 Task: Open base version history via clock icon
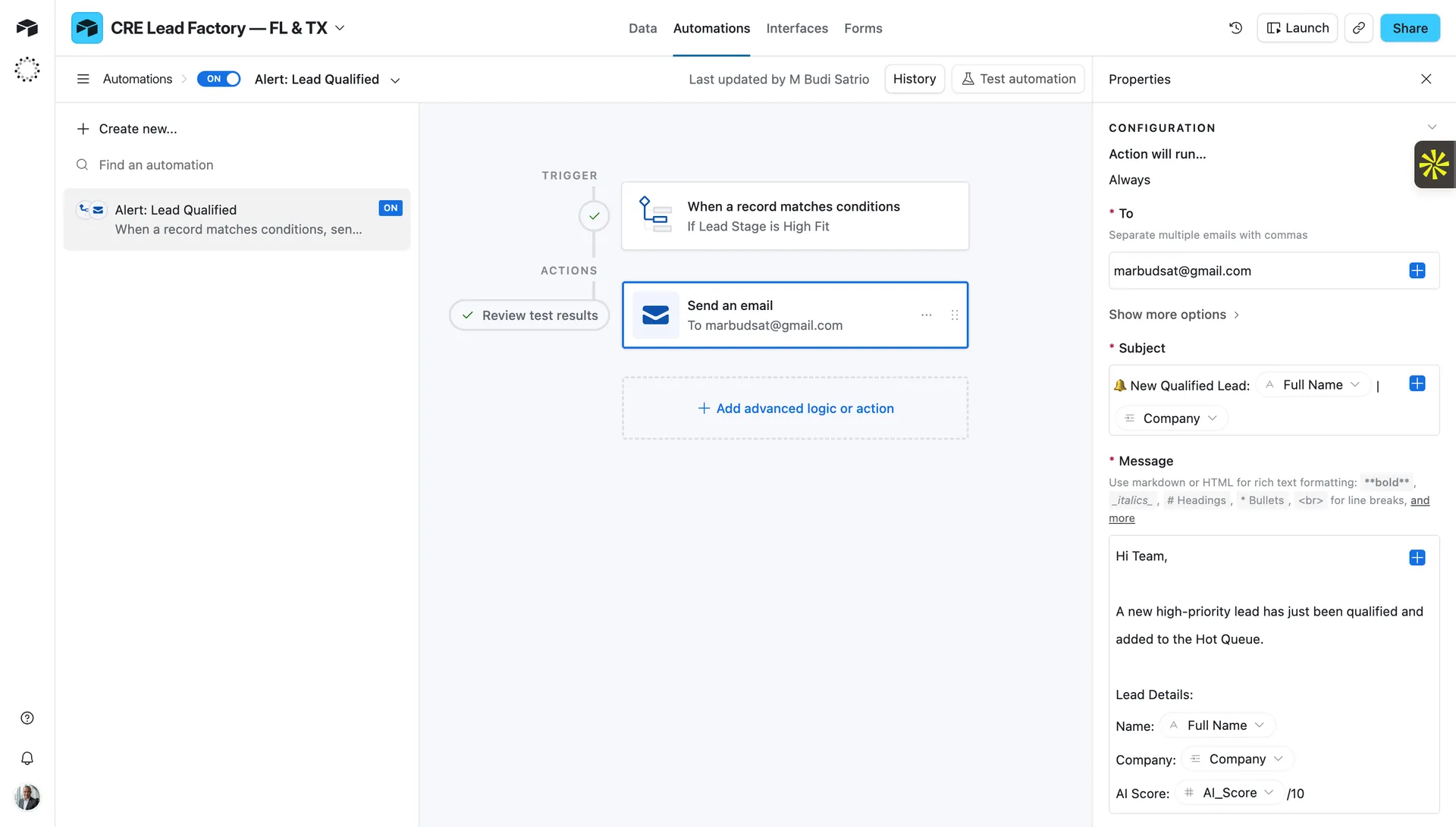tap(1235, 27)
